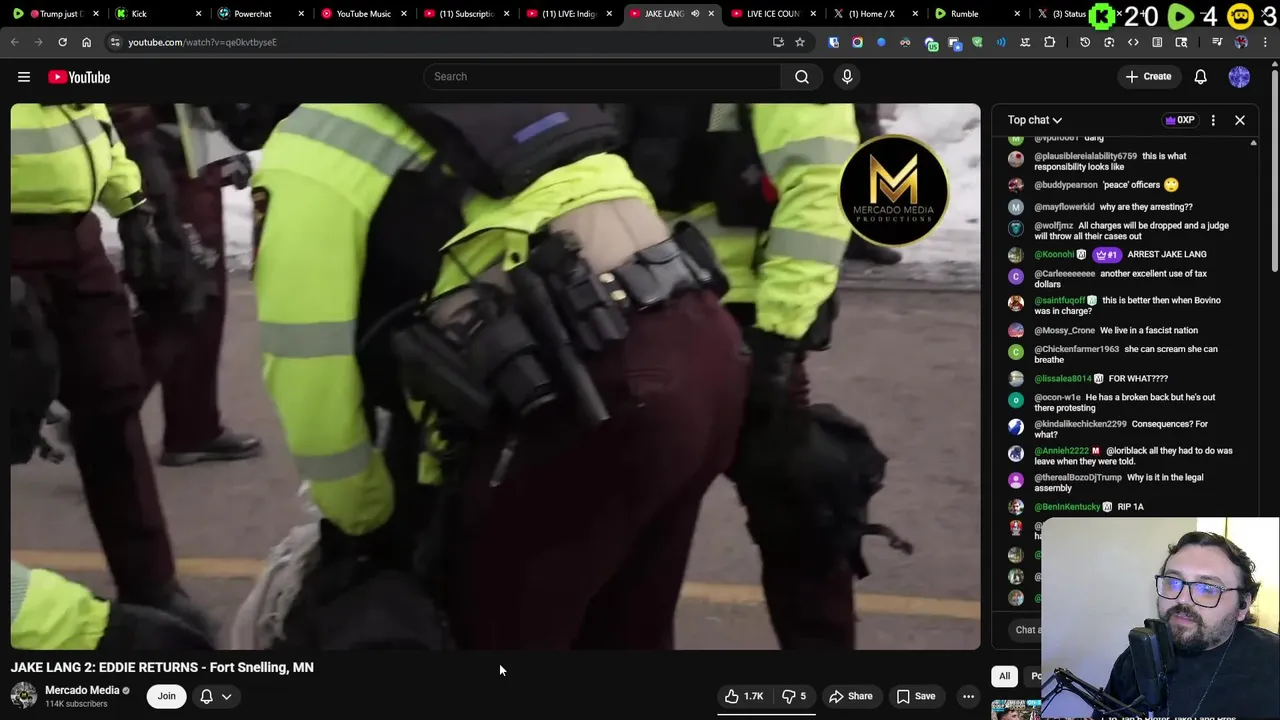Open the green shield extension
This screenshot has height=720, width=1280.
[x=977, y=42]
